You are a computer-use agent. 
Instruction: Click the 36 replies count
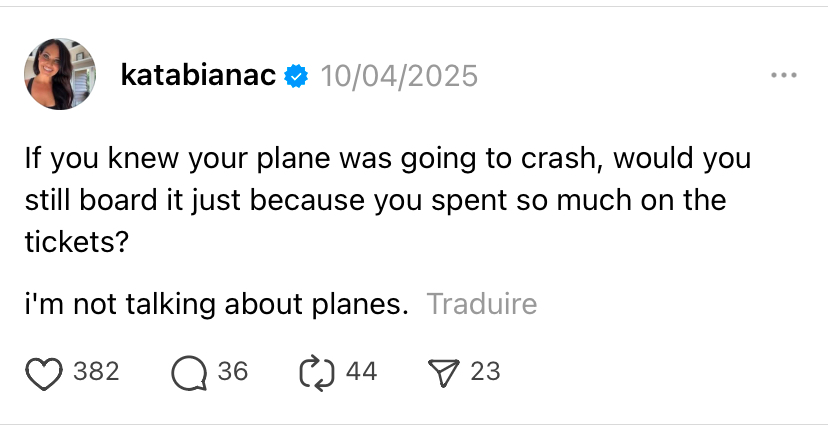pos(232,372)
